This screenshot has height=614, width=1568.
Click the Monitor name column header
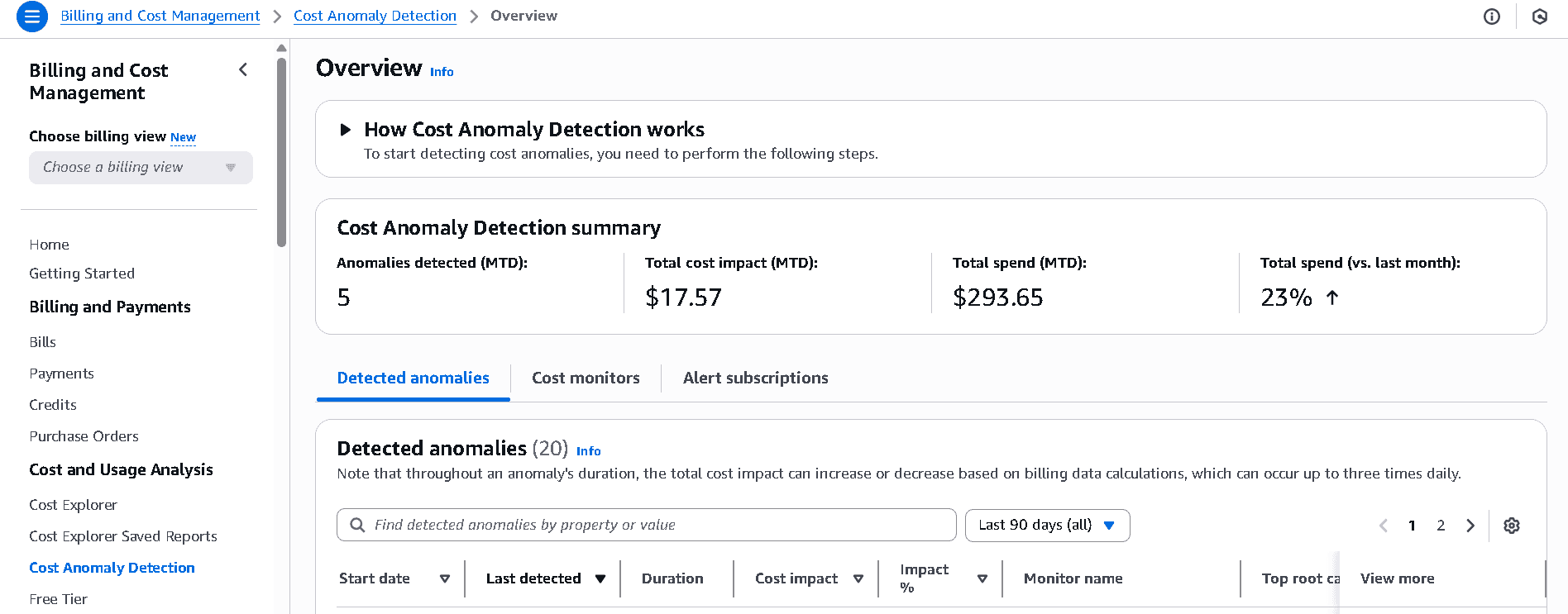(x=1073, y=578)
